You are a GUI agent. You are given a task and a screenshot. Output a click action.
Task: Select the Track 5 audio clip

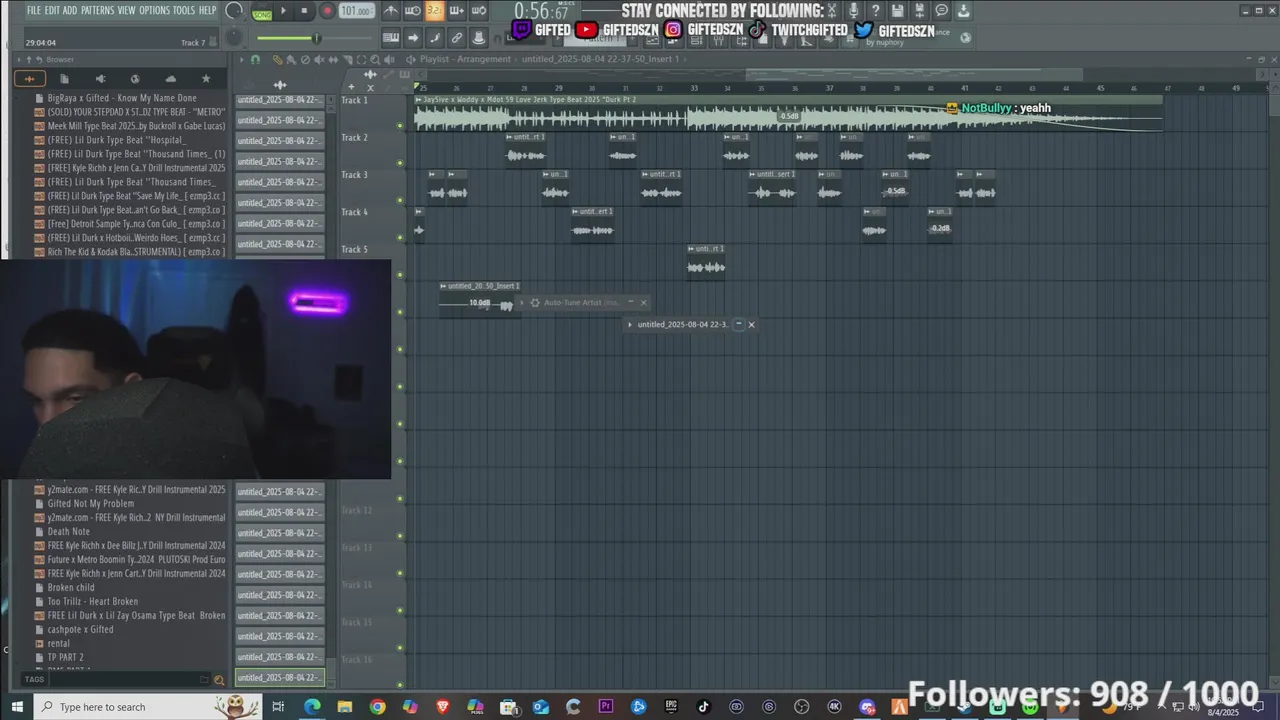706,261
